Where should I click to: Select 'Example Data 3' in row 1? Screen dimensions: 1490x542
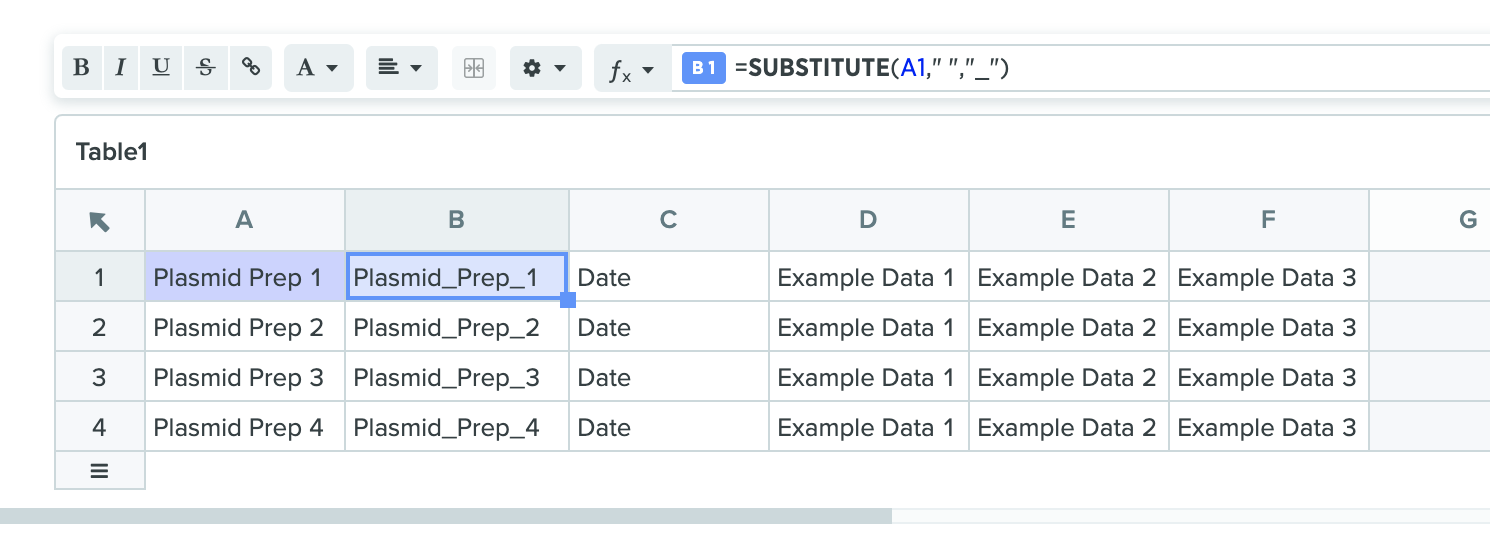[1269, 277]
